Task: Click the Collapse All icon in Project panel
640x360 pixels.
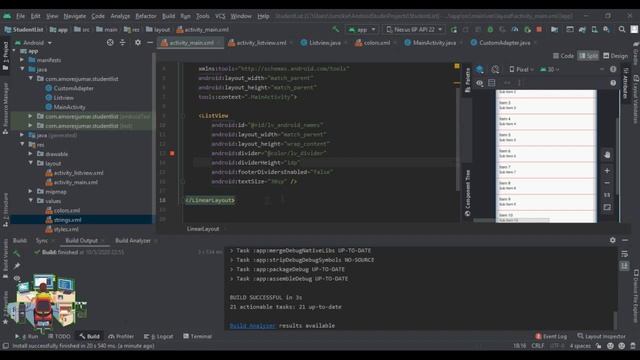Action: [122, 42]
